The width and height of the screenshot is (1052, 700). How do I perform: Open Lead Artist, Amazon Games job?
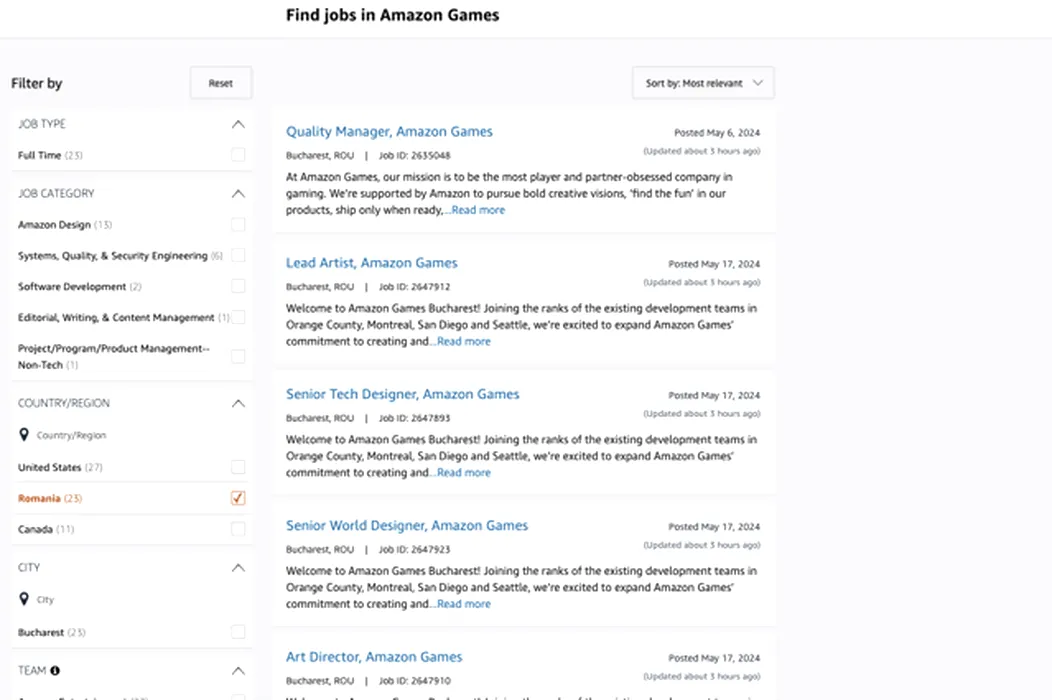click(x=372, y=263)
